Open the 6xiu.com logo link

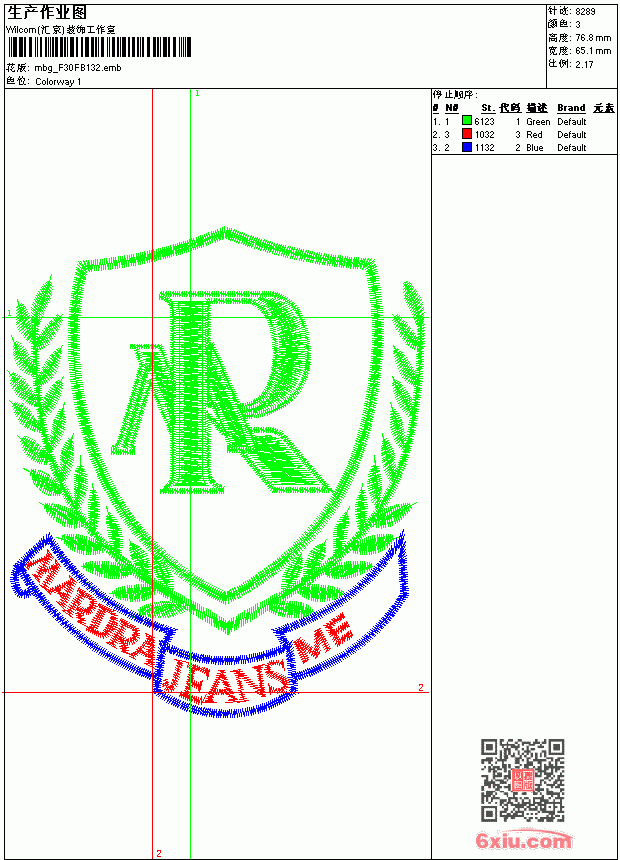pyautogui.click(x=523, y=840)
